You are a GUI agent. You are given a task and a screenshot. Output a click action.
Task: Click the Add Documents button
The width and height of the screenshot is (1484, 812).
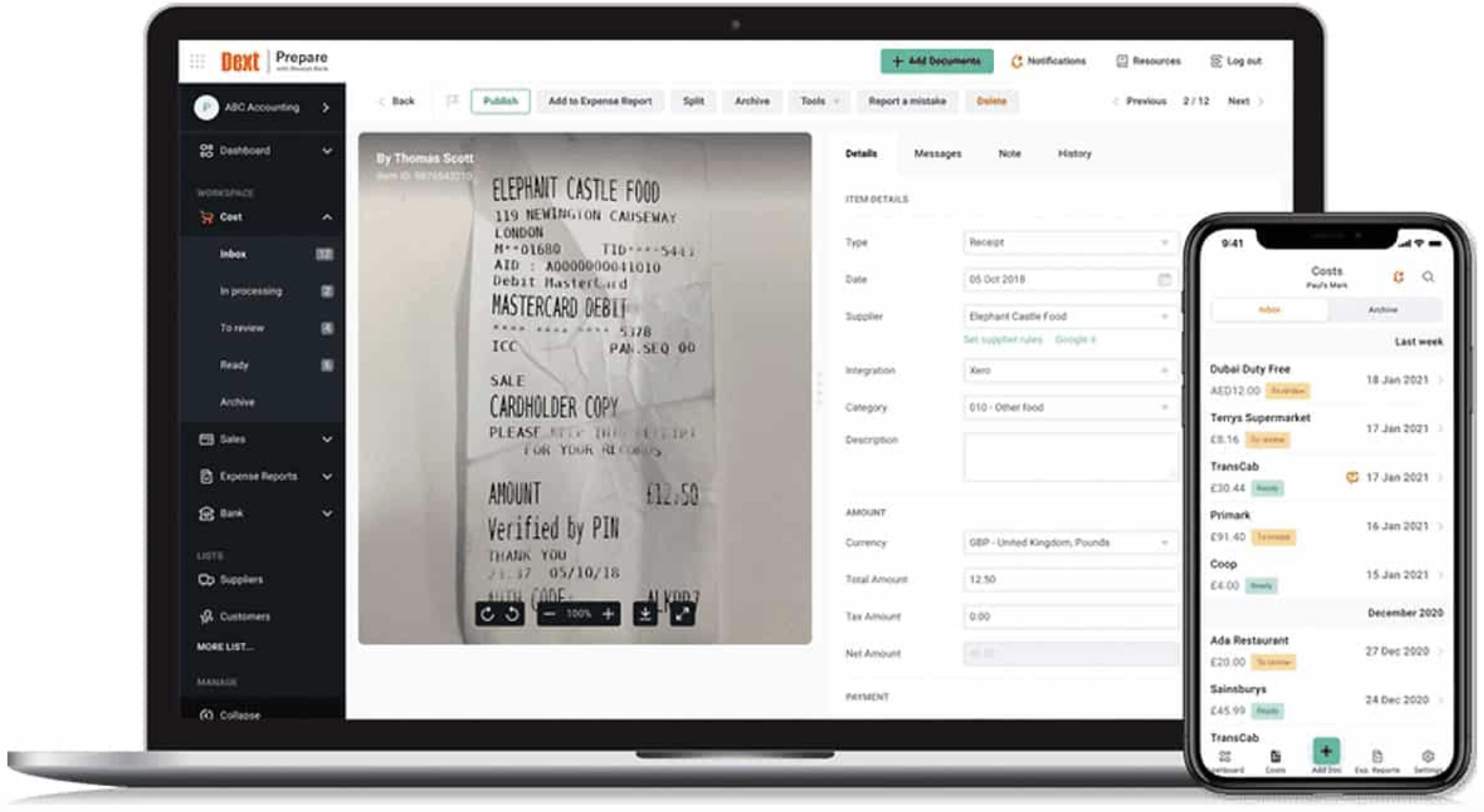936,61
